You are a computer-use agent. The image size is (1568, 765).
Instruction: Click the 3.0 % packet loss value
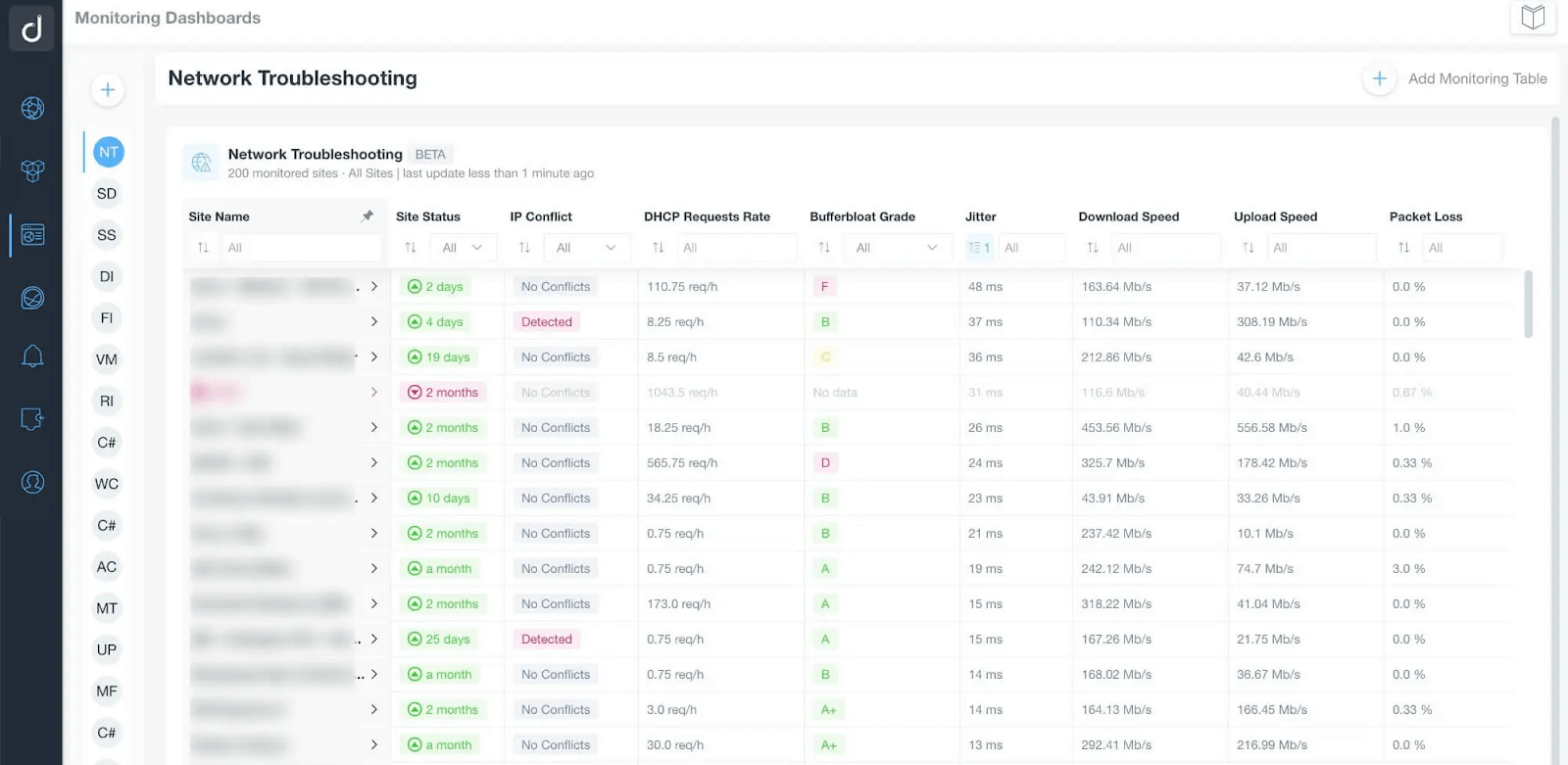1409,569
